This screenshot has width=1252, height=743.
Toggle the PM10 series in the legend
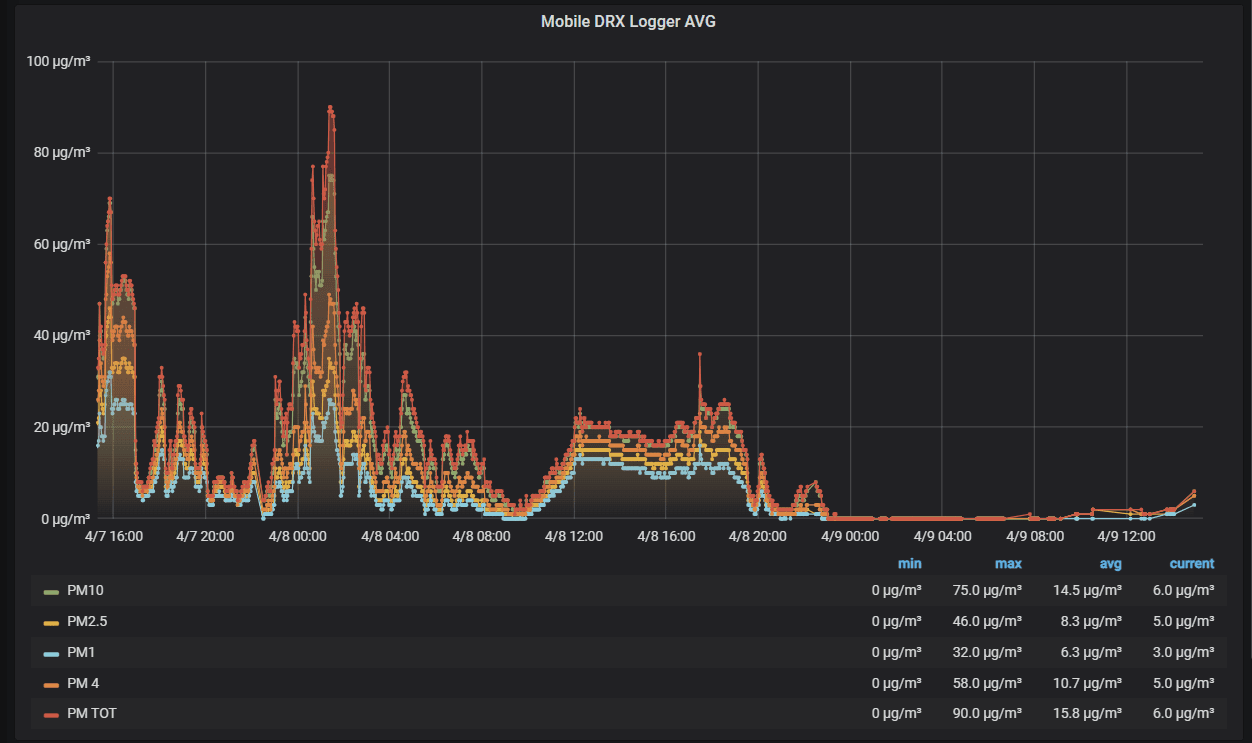85,591
